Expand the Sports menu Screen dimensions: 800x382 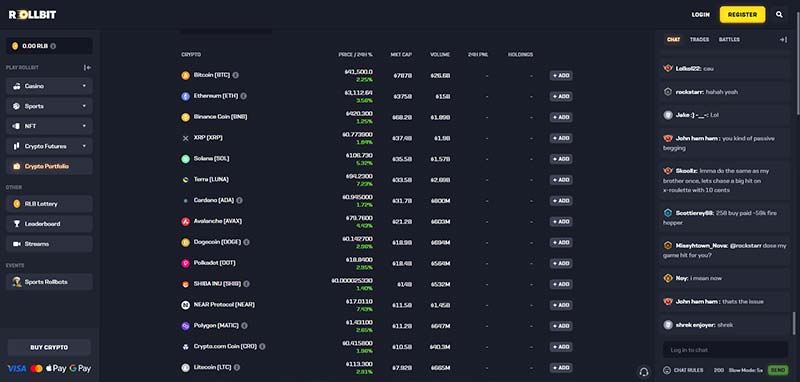(49, 106)
